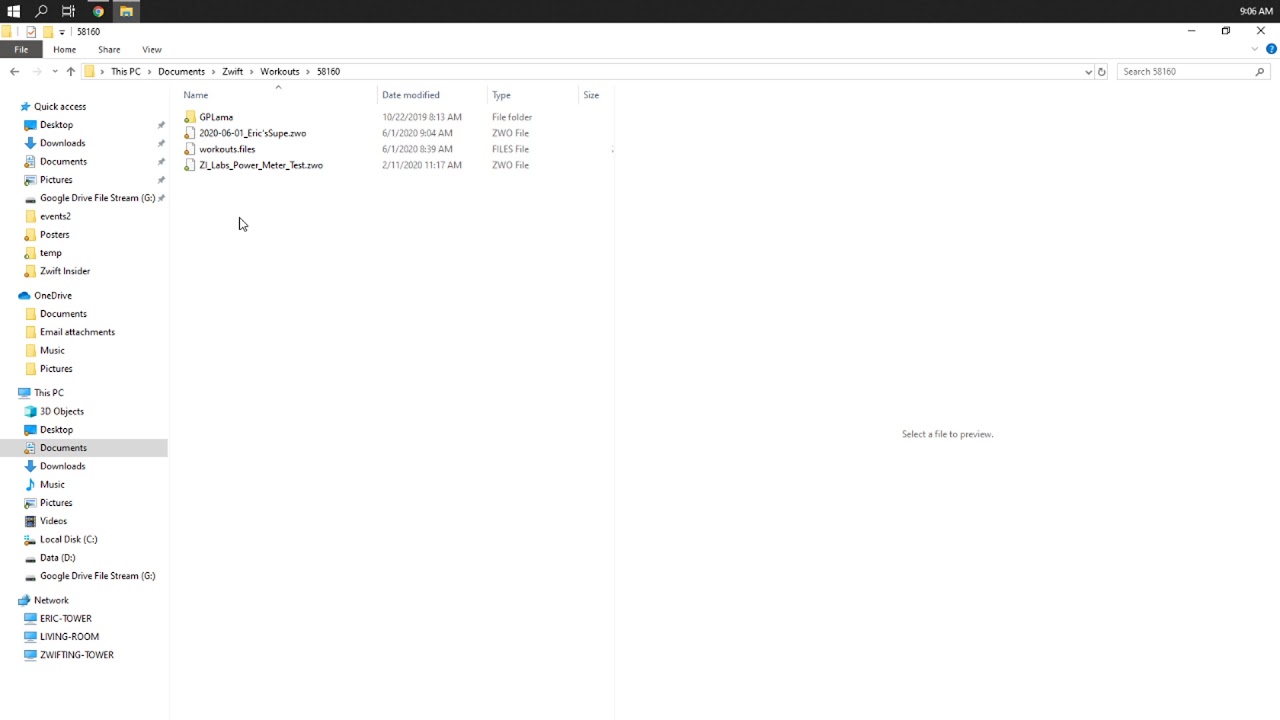Image resolution: width=1280 pixels, height=720 pixels.
Task: Open File Explorer Help
Action: pyautogui.click(x=1271, y=49)
